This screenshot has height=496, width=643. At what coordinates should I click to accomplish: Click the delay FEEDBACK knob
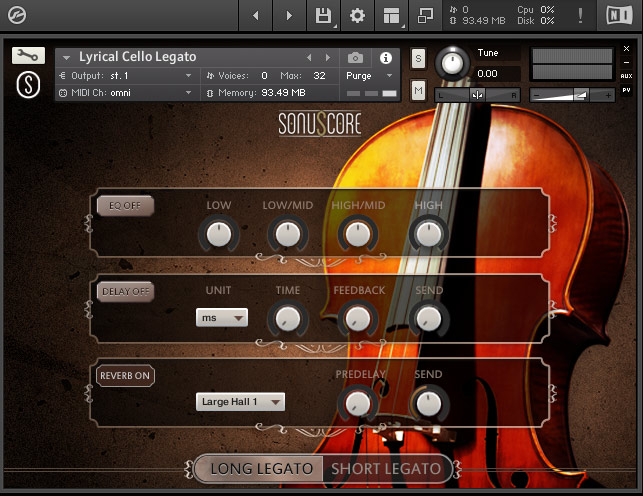tap(358, 319)
